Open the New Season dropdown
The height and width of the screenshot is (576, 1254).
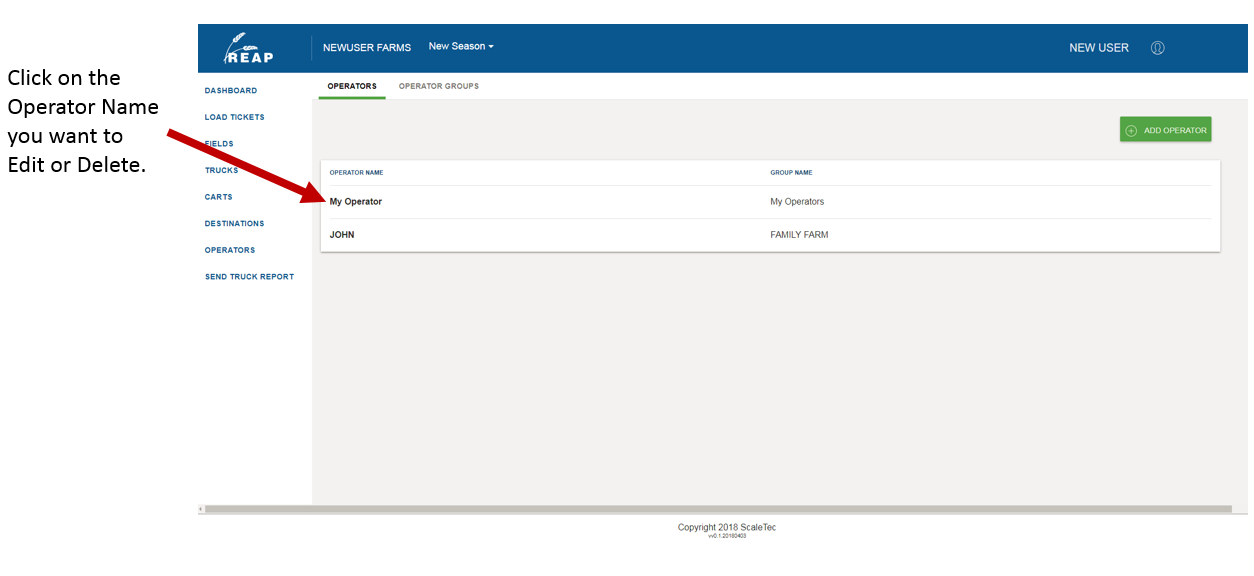point(461,46)
